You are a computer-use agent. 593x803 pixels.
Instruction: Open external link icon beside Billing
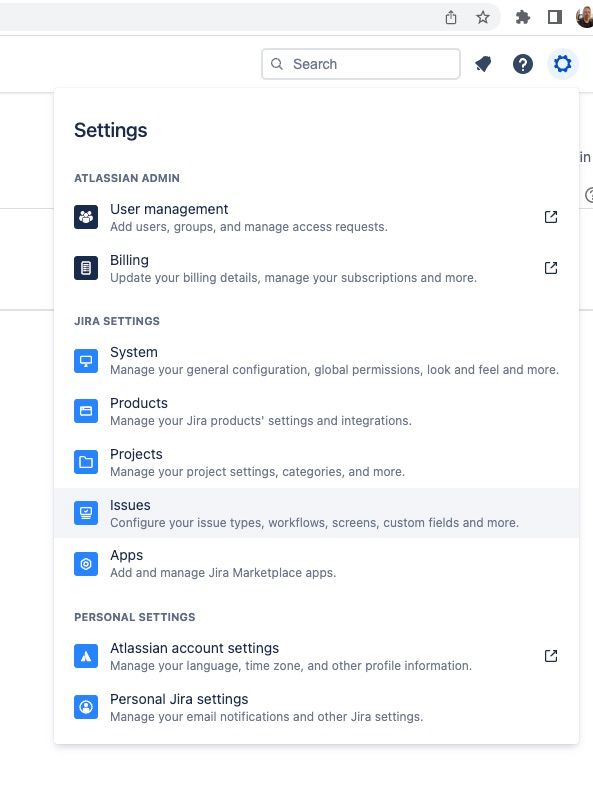[x=551, y=268]
